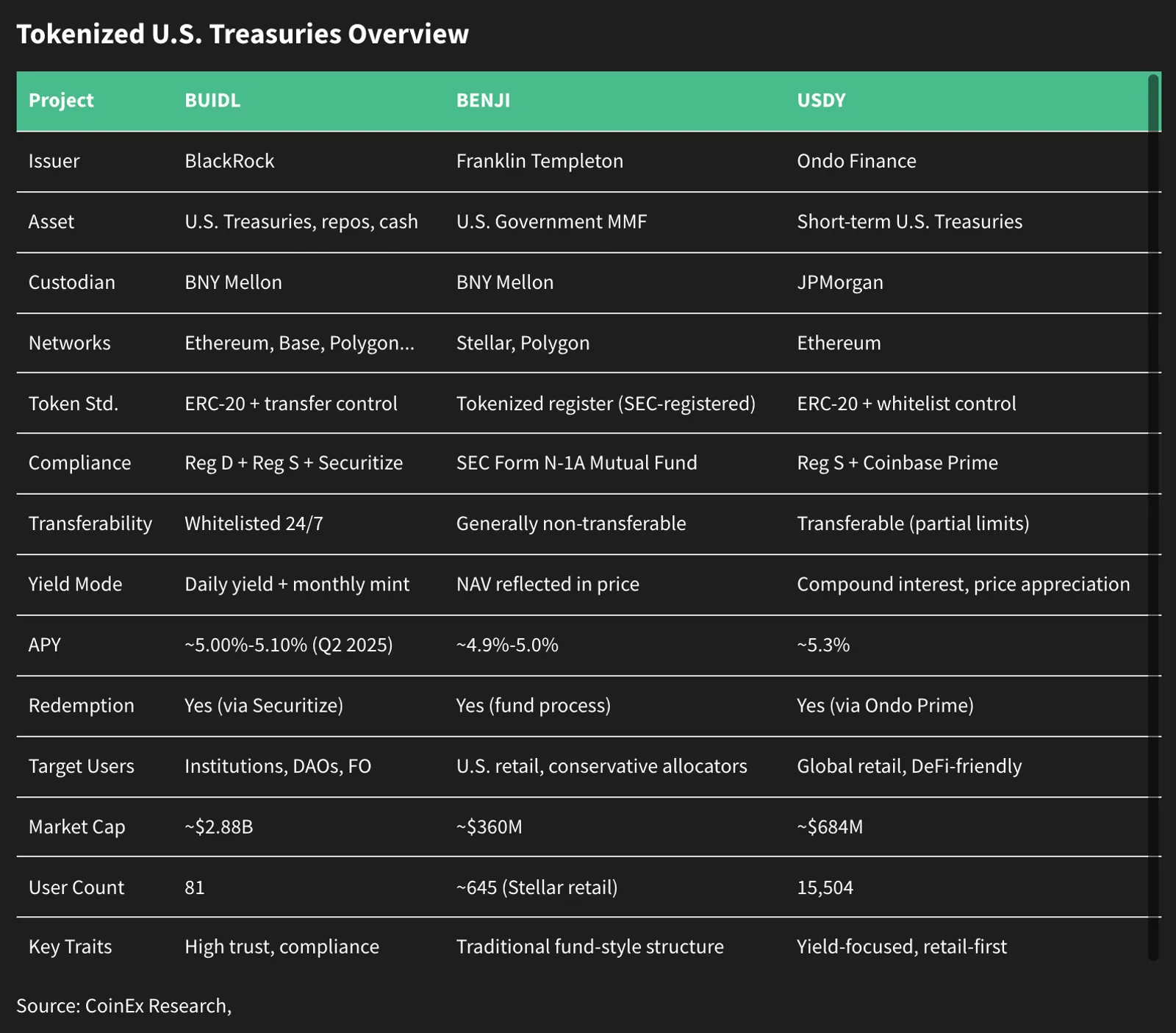Click the 15,504 user count value

(x=825, y=887)
